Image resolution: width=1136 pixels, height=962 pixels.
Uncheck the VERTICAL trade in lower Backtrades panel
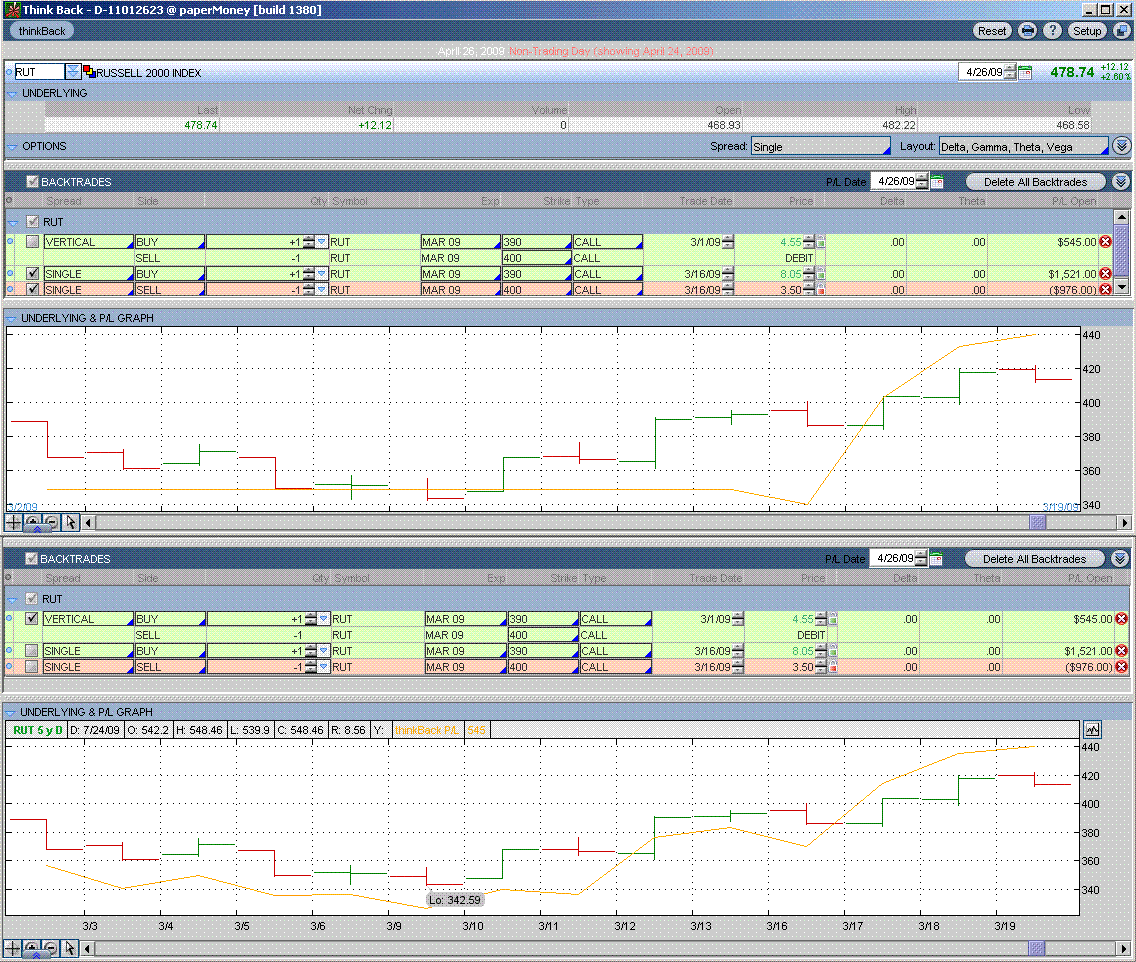[32, 619]
